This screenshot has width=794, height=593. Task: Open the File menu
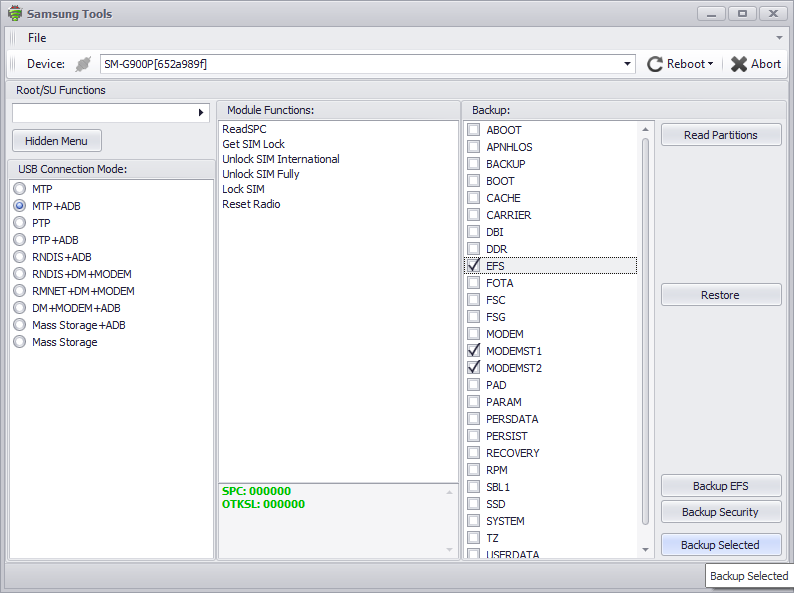click(x=37, y=38)
